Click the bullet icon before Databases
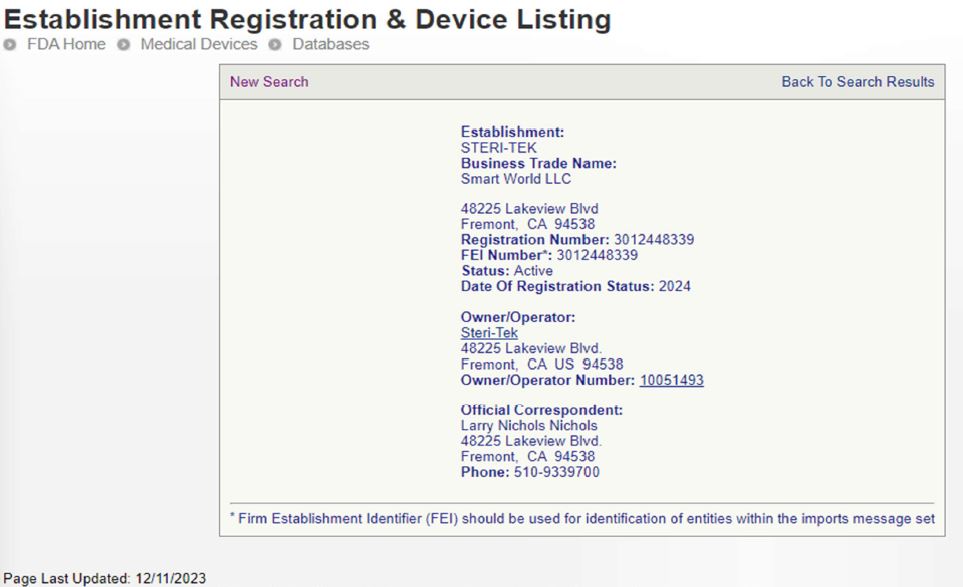Viewport: 963px width, 587px height. tap(275, 45)
